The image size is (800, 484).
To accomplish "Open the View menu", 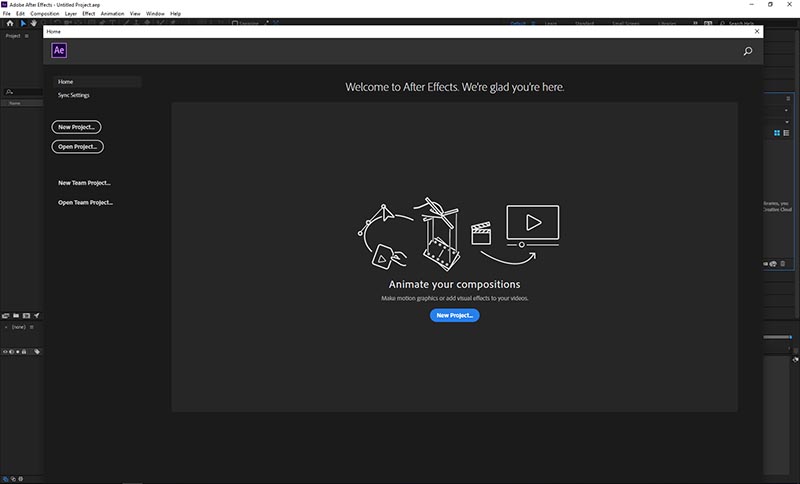I will pos(135,14).
